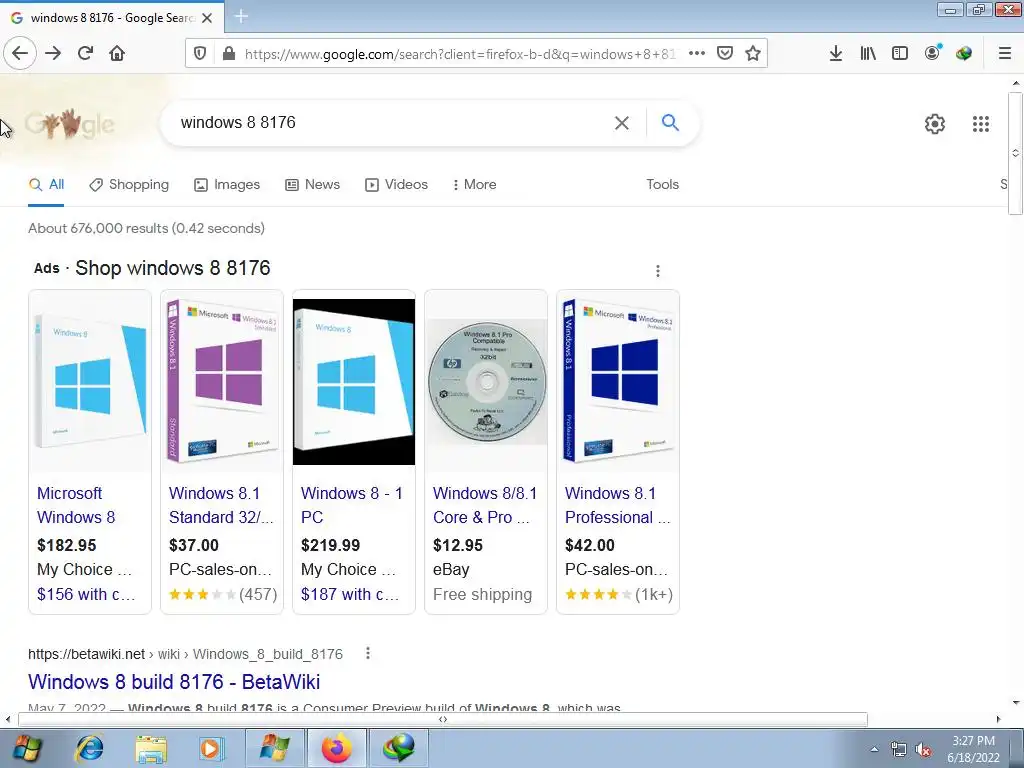The image size is (1024, 768).
Task: Open Google quick settings gear
Action: click(935, 123)
